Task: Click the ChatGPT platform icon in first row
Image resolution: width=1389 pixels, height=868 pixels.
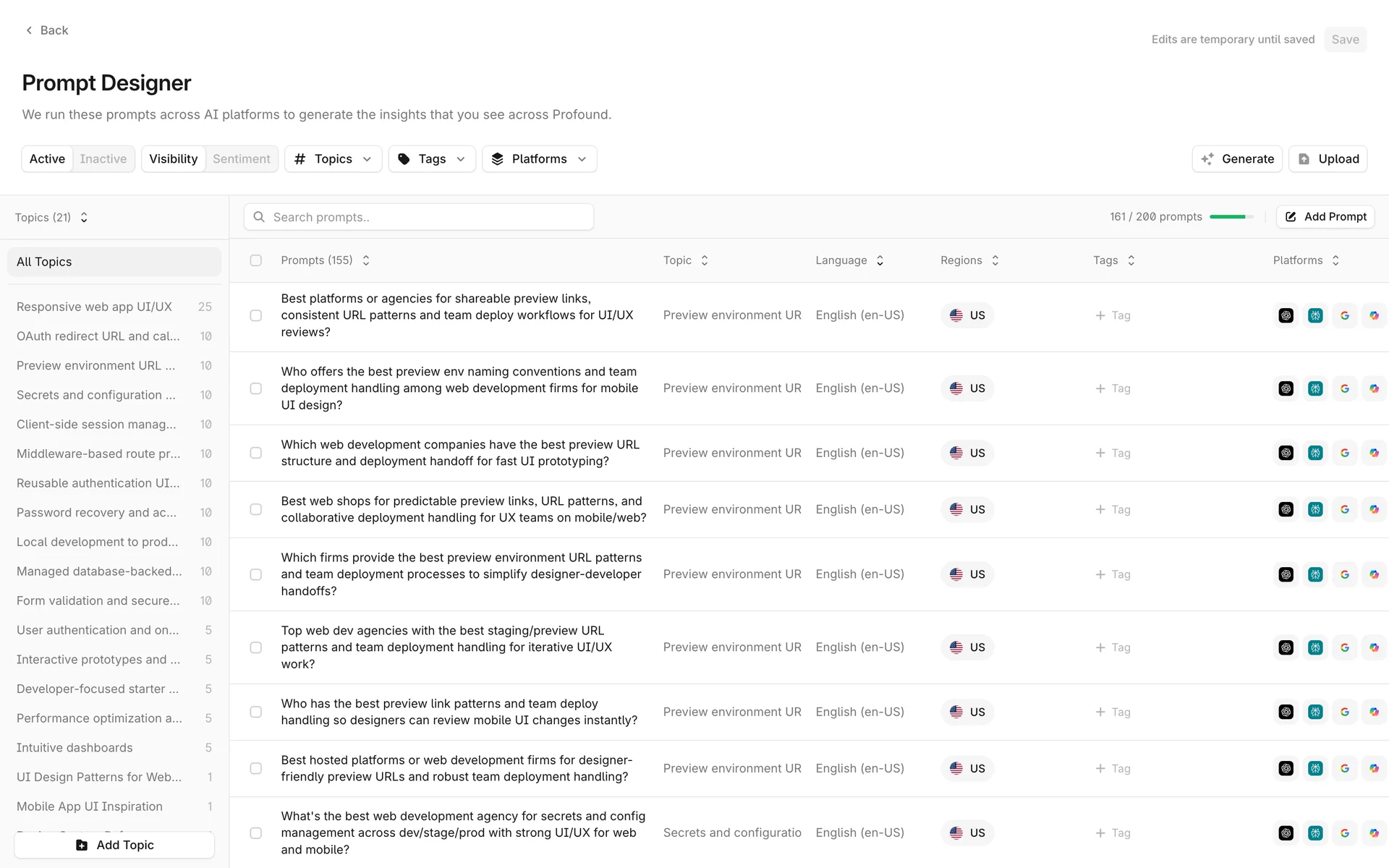Action: (x=1286, y=315)
